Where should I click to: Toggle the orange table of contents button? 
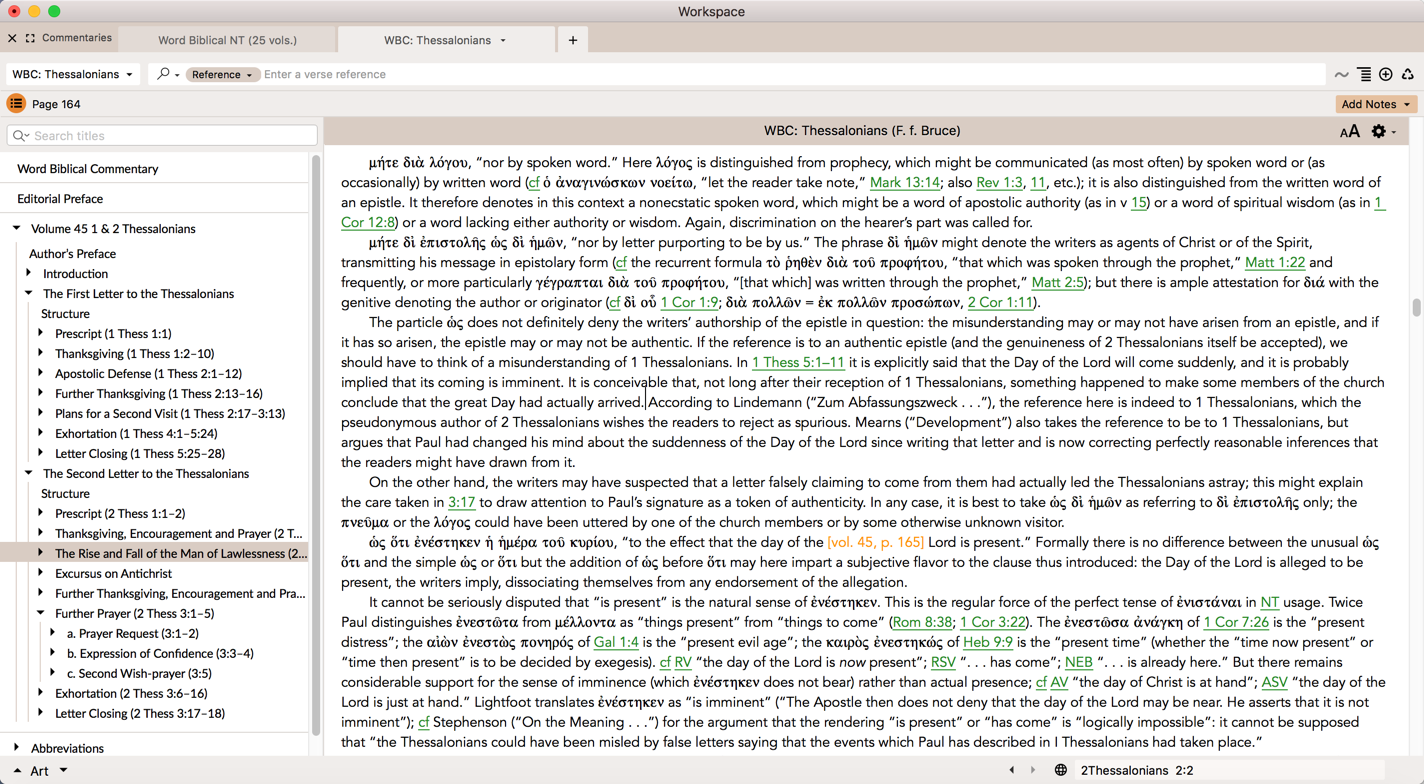tap(16, 104)
